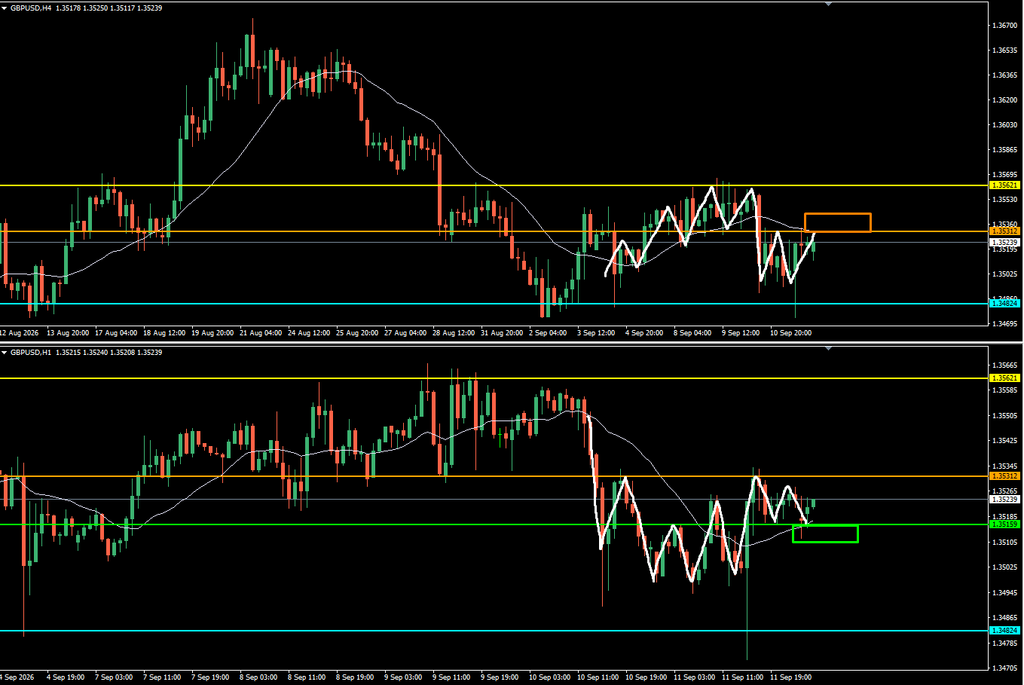This screenshot has height=685, width=1024.
Task: Open the GBPUSD,H4 chart title dropdown triangle
Action: click(4, 8)
